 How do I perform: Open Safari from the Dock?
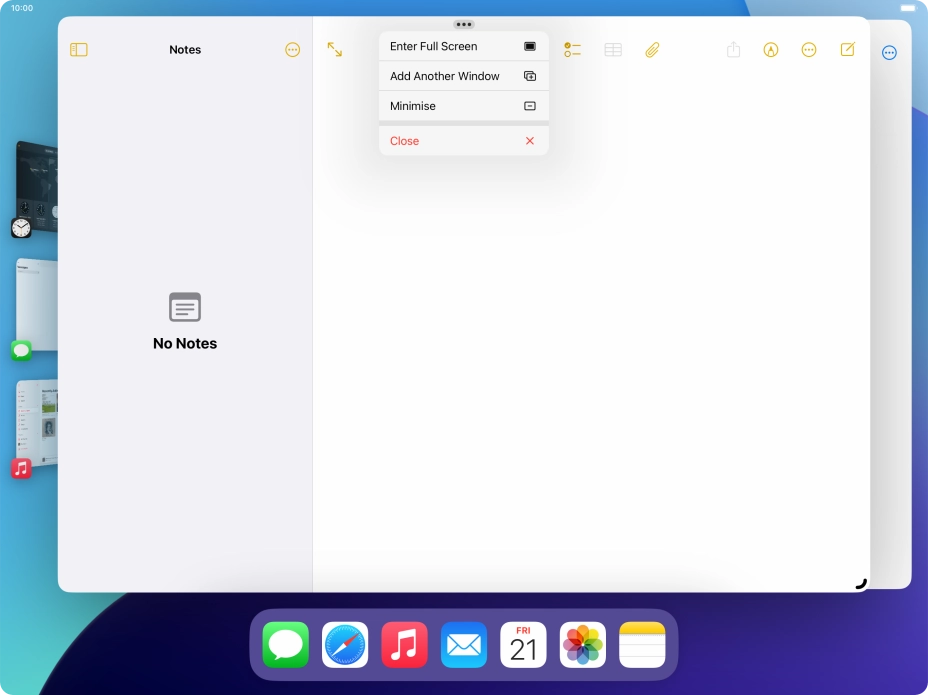pyautogui.click(x=344, y=643)
